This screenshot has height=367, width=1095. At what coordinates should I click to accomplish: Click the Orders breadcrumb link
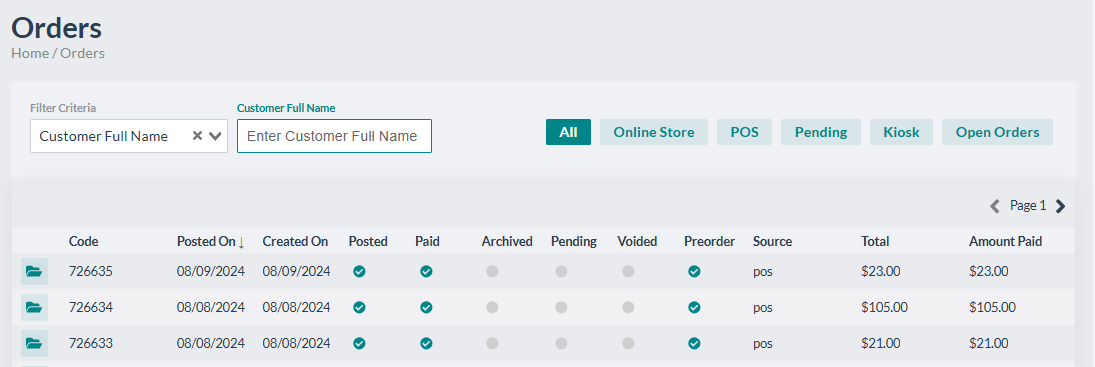pos(82,53)
